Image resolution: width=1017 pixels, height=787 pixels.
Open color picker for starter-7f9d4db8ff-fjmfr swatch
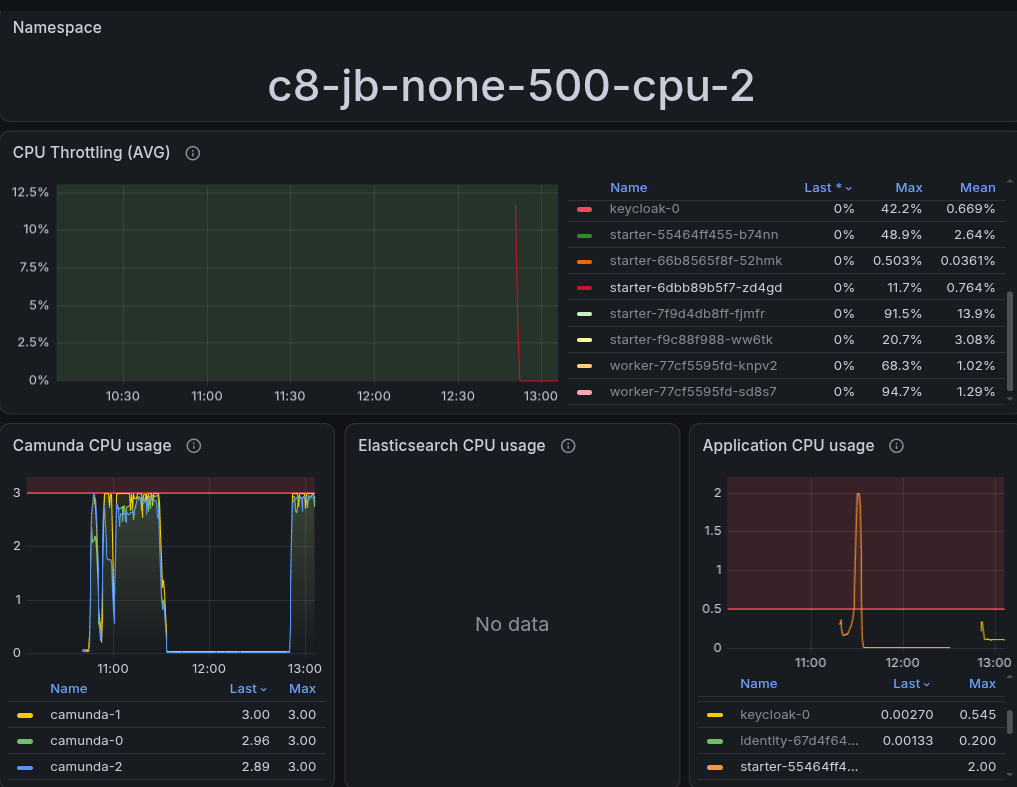pos(584,313)
